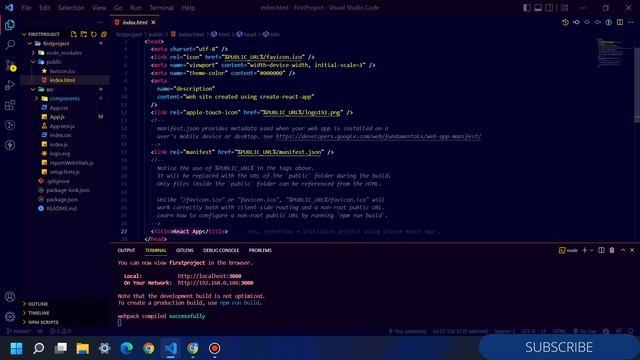Open README.md in the file tree
The width and height of the screenshot is (640, 360).
coord(61,209)
